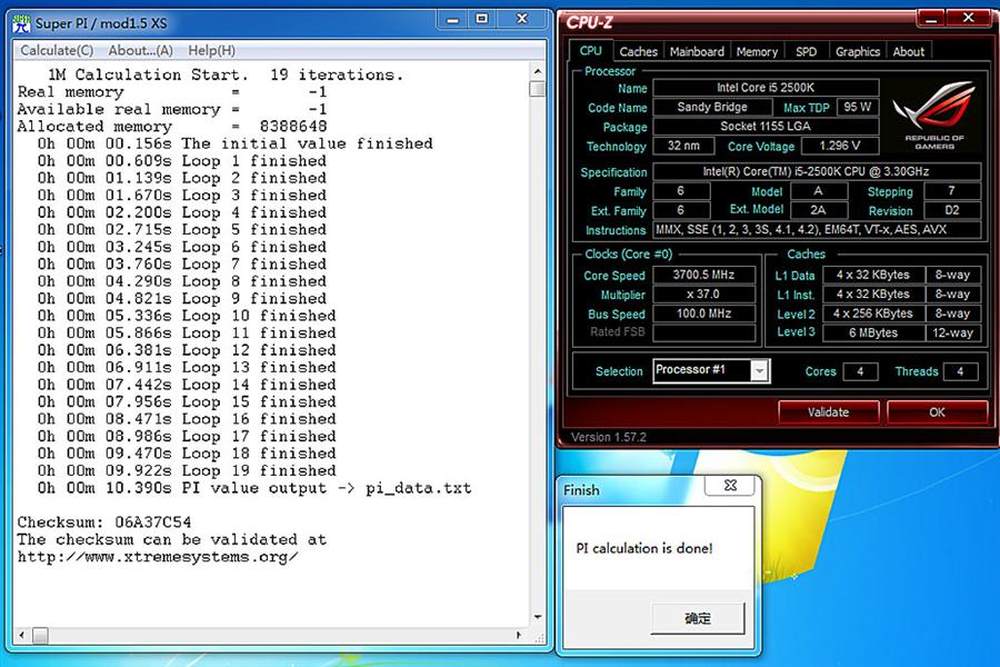
Task: Click the Super PI app icon in title bar
Action: pos(22,24)
